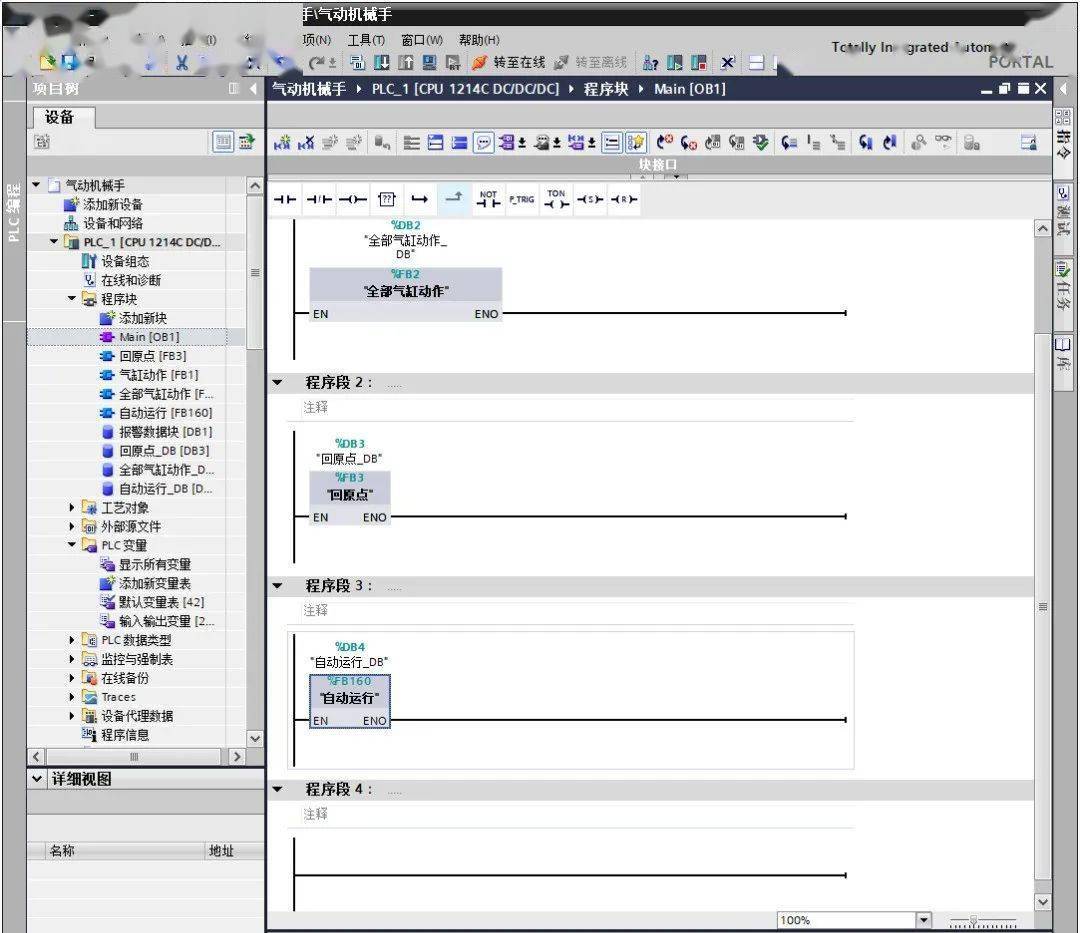Insert an output coil instruction
The height and width of the screenshot is (933, 1080).
pyautogui.click(x=353, y=200)
